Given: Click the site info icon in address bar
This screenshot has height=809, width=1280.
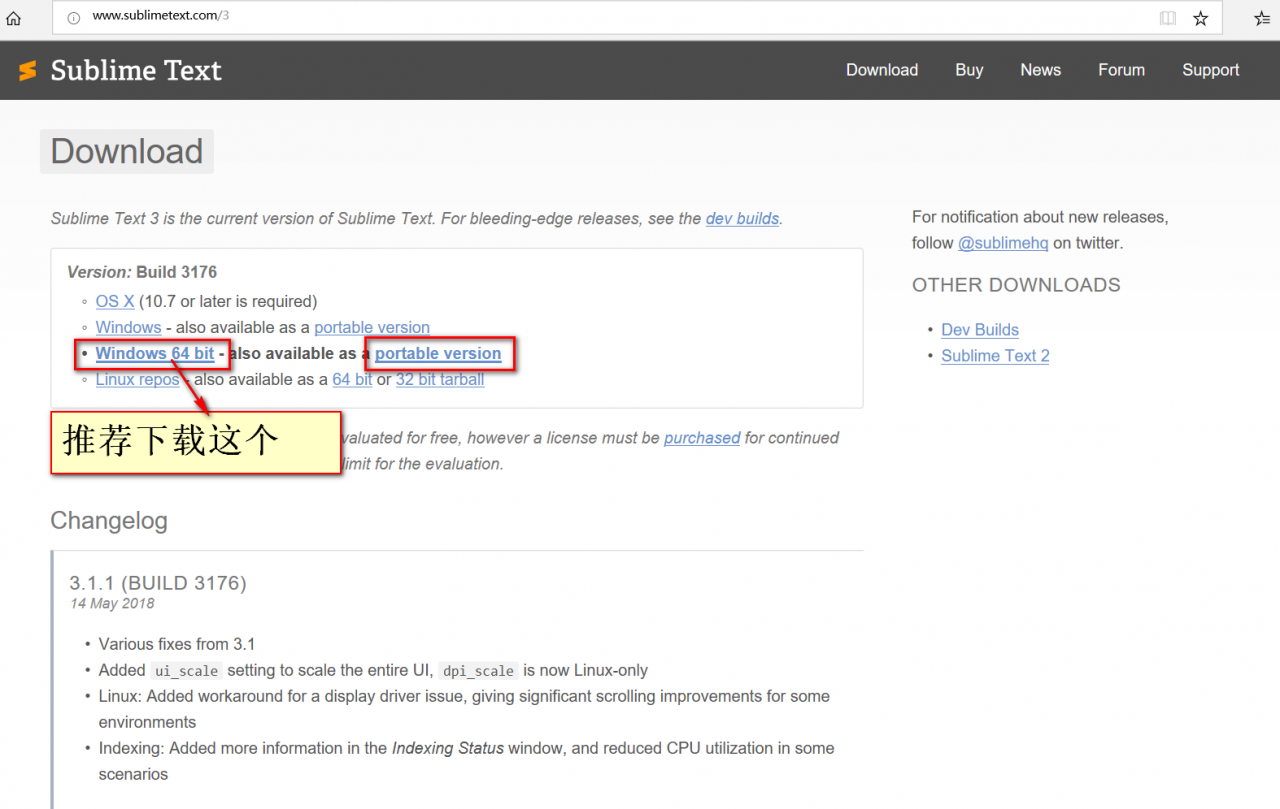Looking at the screenshot, I should [x=73, y=18].
